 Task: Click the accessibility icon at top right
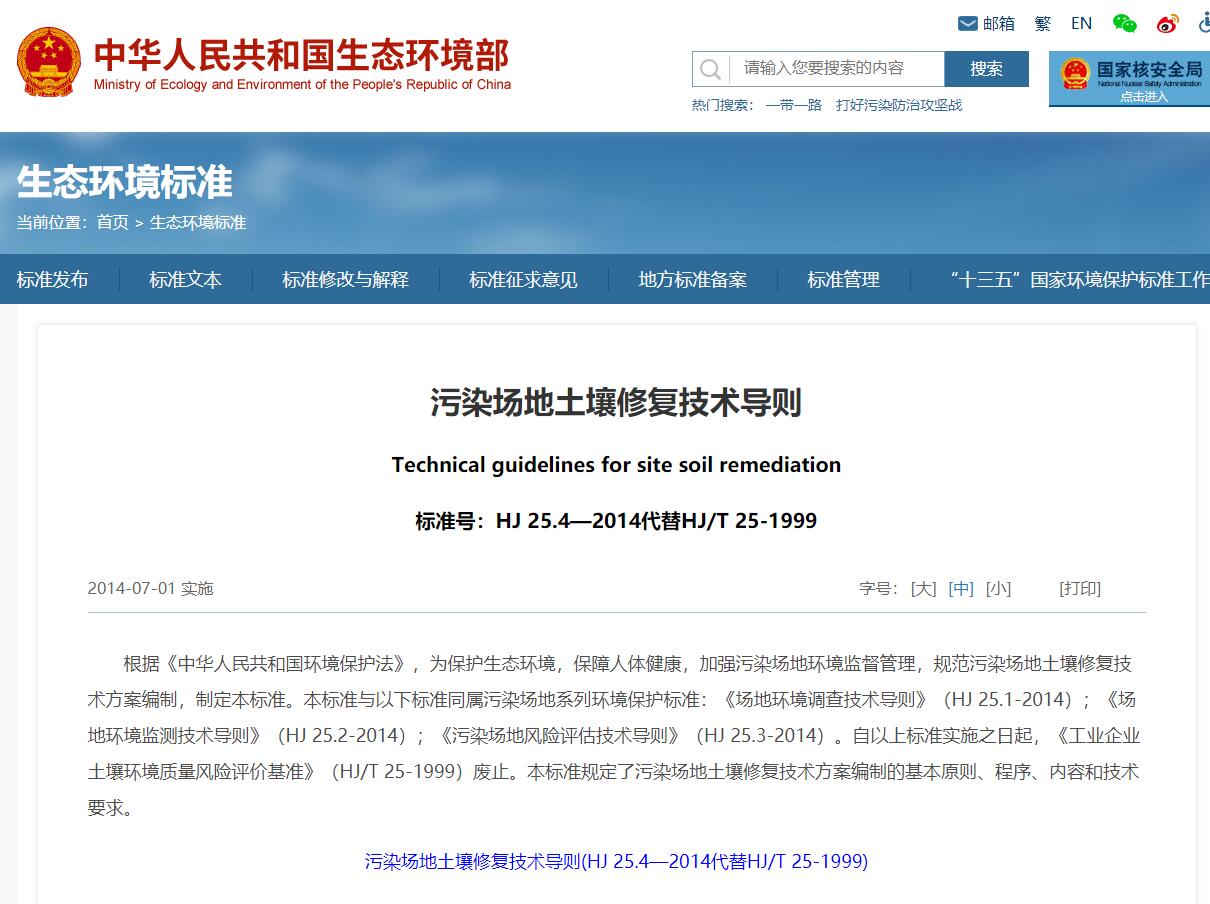(1202, 23)
